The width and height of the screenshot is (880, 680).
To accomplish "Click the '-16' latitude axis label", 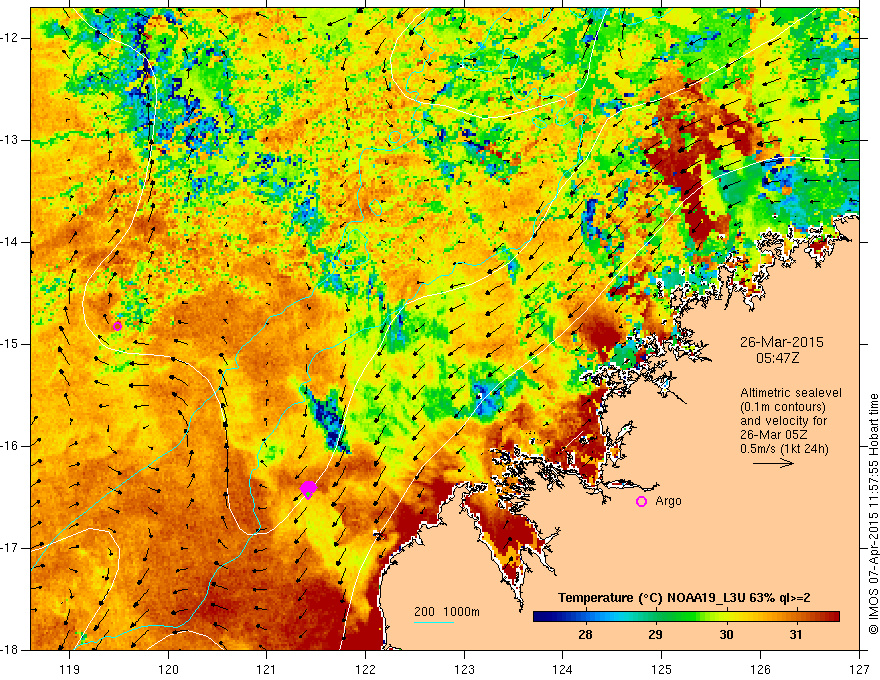I will [x=10, y=446].
